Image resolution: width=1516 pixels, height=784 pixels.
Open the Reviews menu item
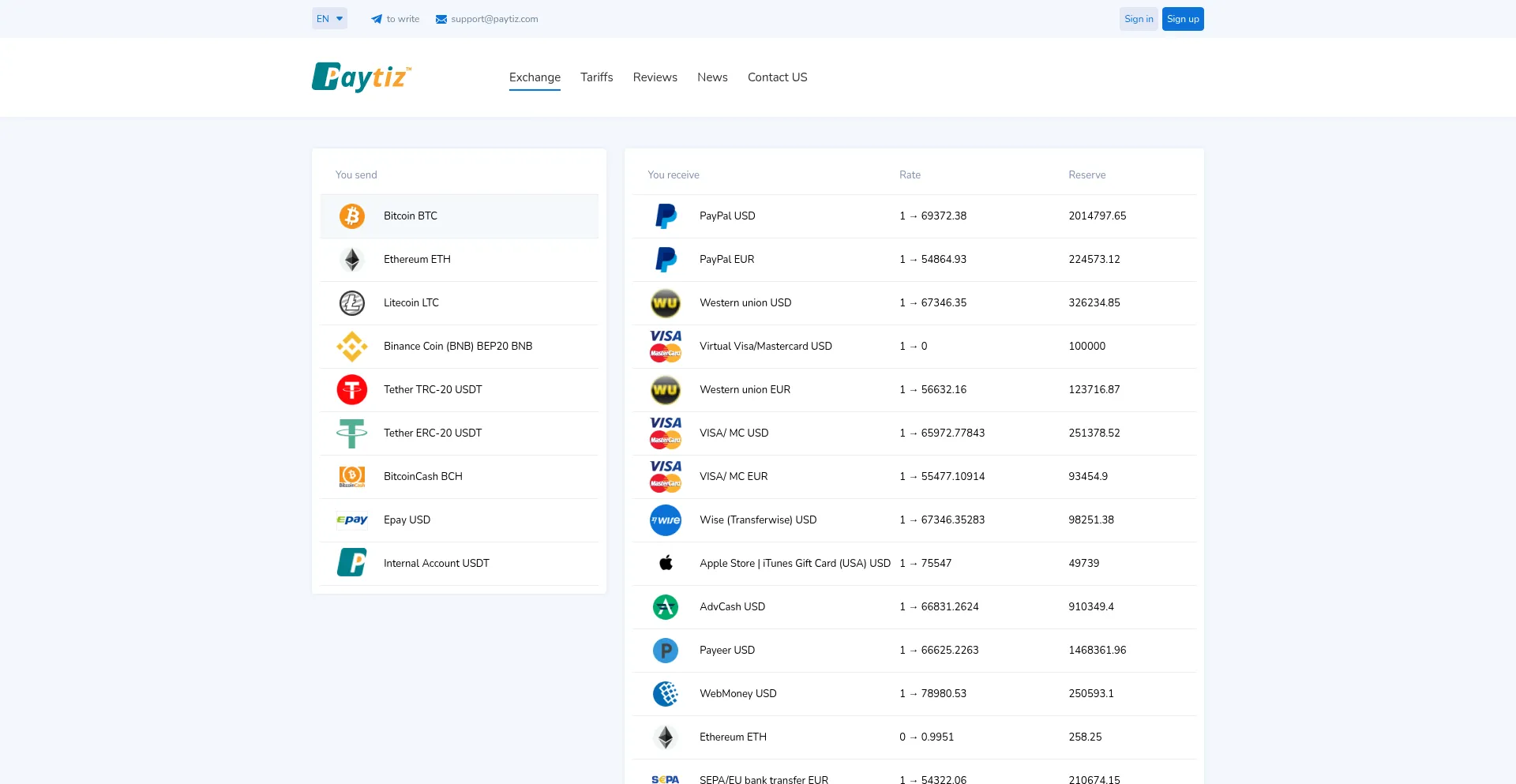(x=655, y=77)
